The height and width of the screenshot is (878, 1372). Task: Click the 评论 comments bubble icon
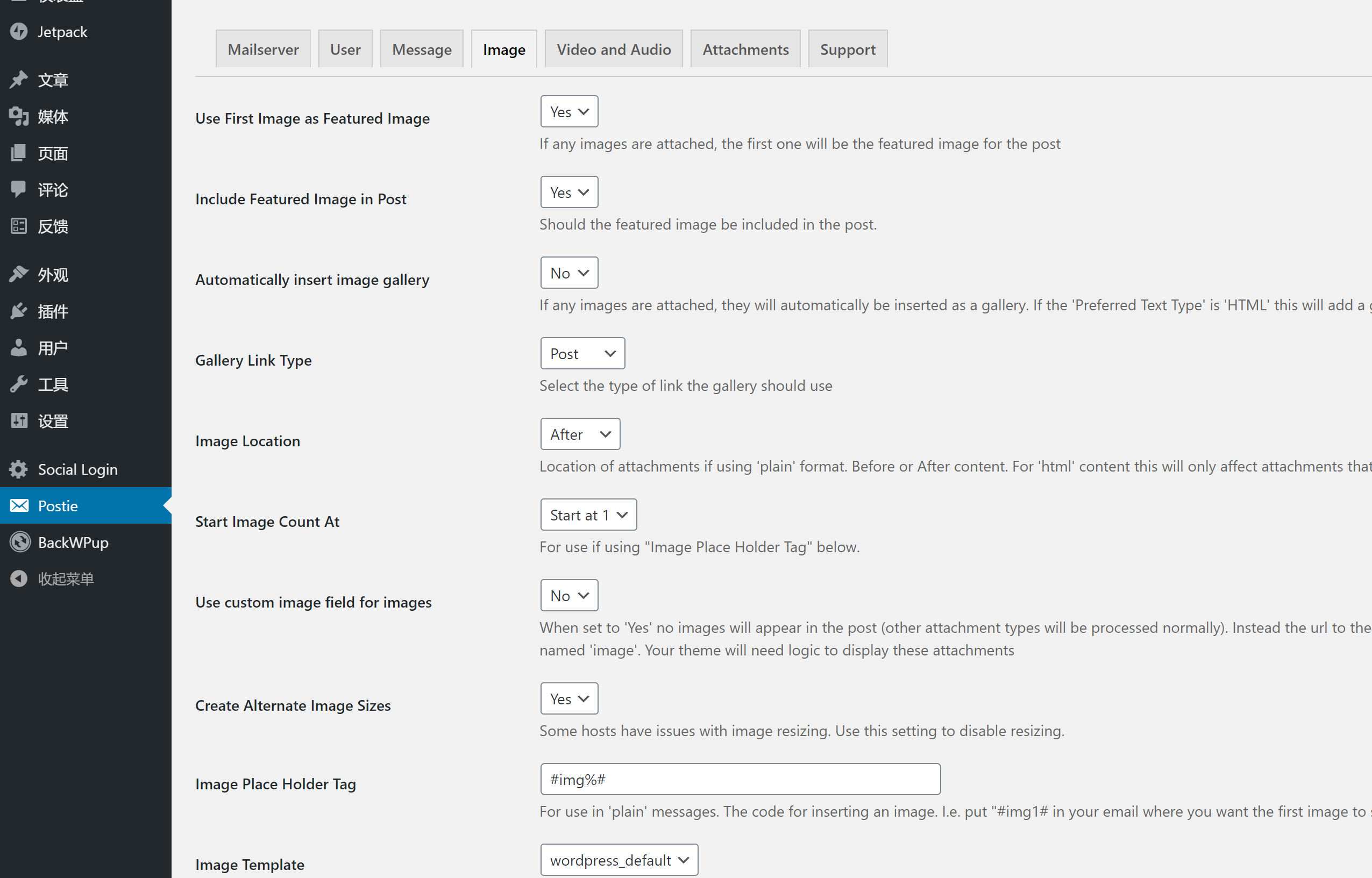coord(19,189)
